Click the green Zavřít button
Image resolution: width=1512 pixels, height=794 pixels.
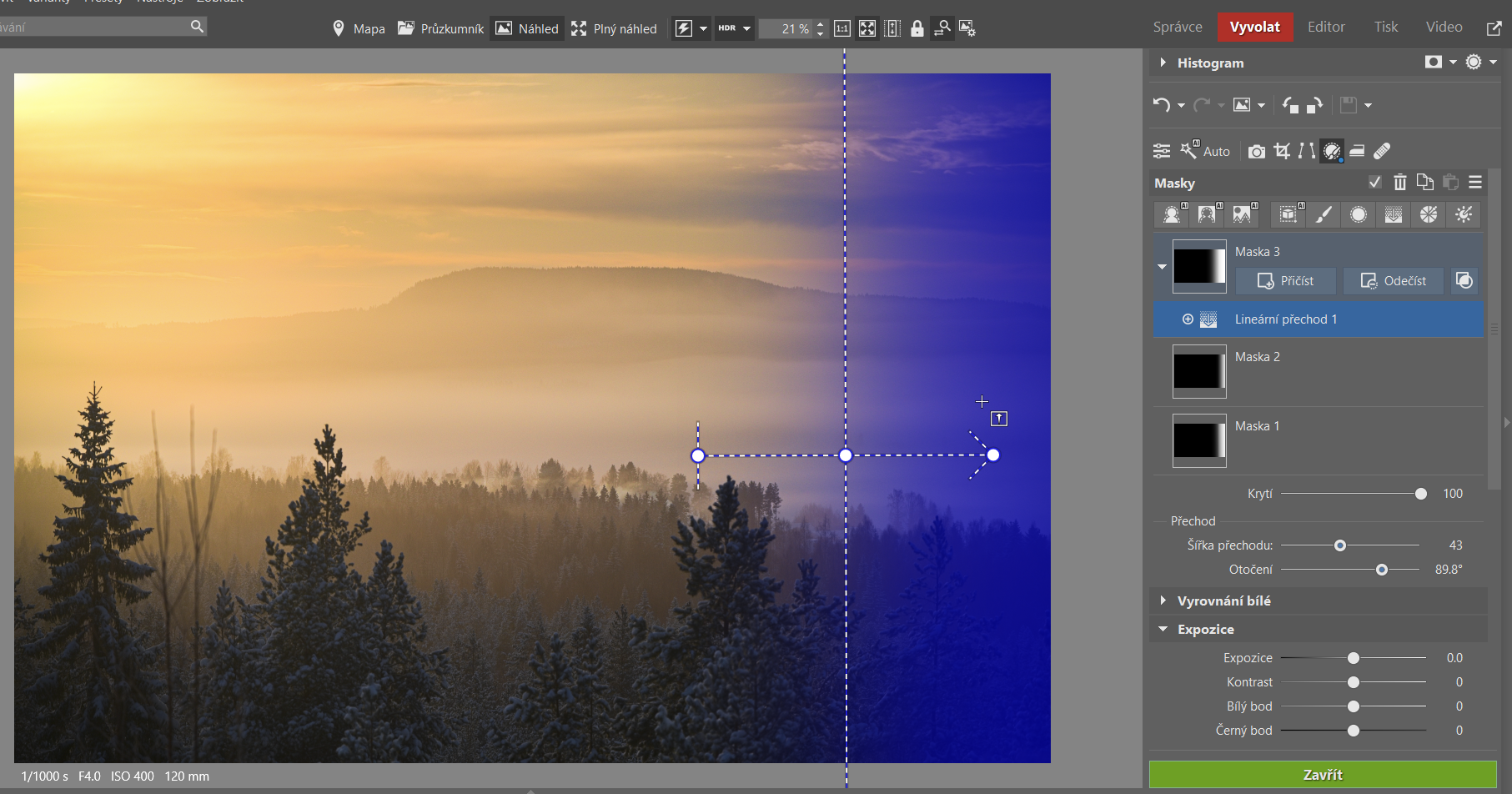point(1323,775)
